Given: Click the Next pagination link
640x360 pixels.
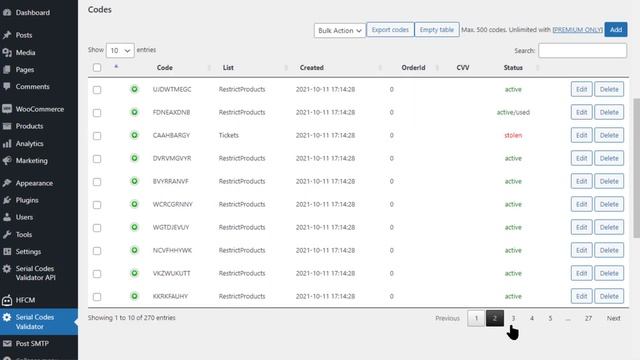Looking at the screenshot, I should coord(613,318).
